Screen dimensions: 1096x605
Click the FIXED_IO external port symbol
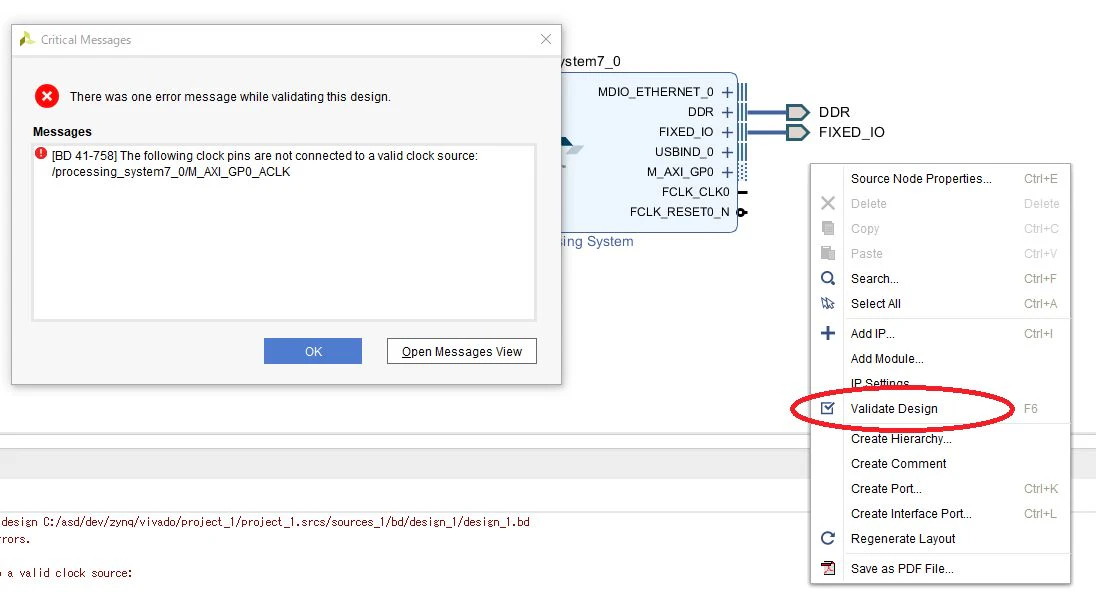(797, 132)
